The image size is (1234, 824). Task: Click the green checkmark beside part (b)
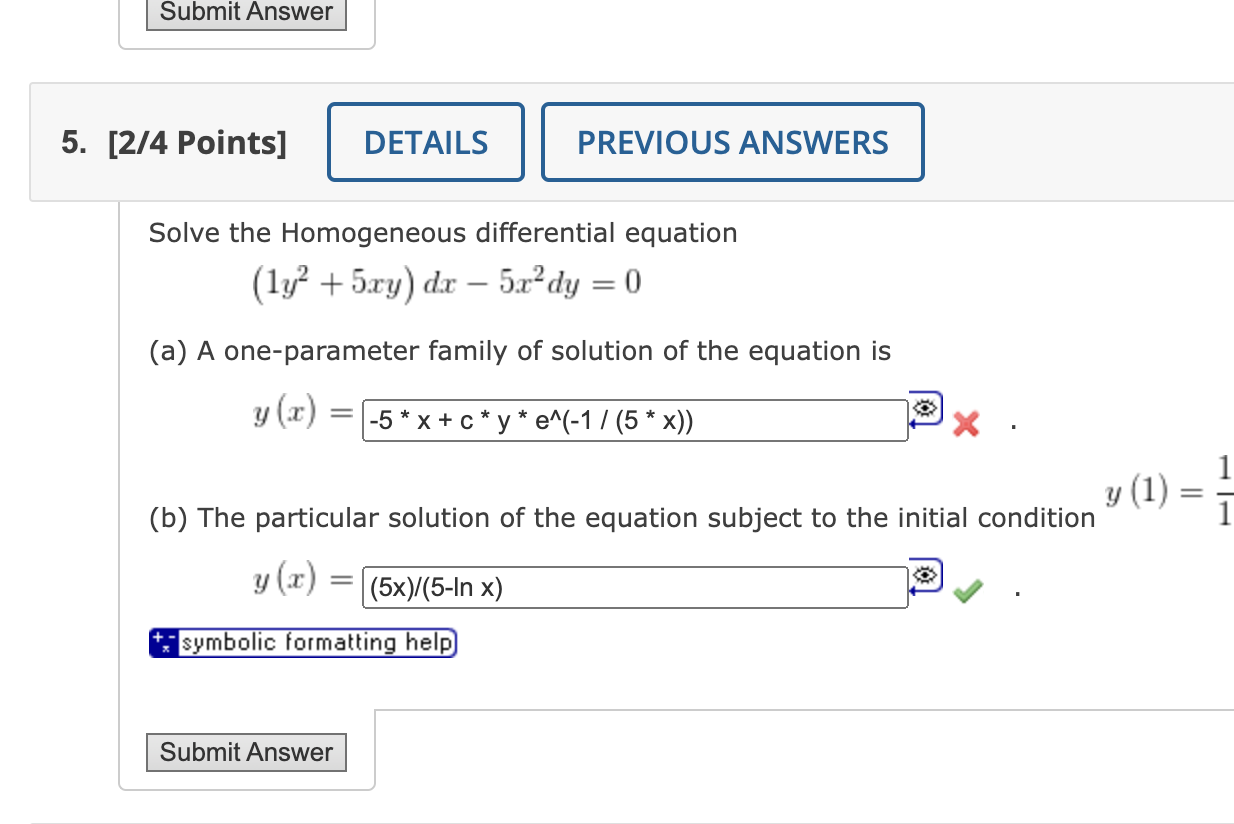[966, 591]
